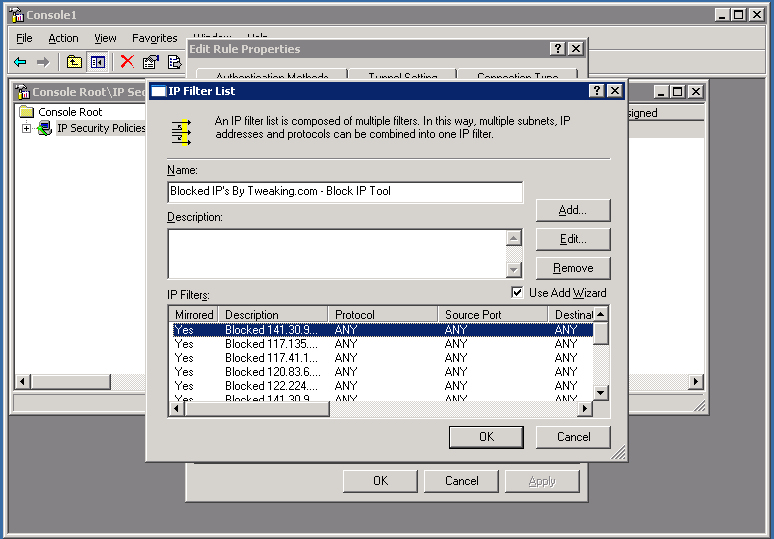Click the Back arrow toolbar icon
The image size is (774, 539).
[x=20, y=62]
